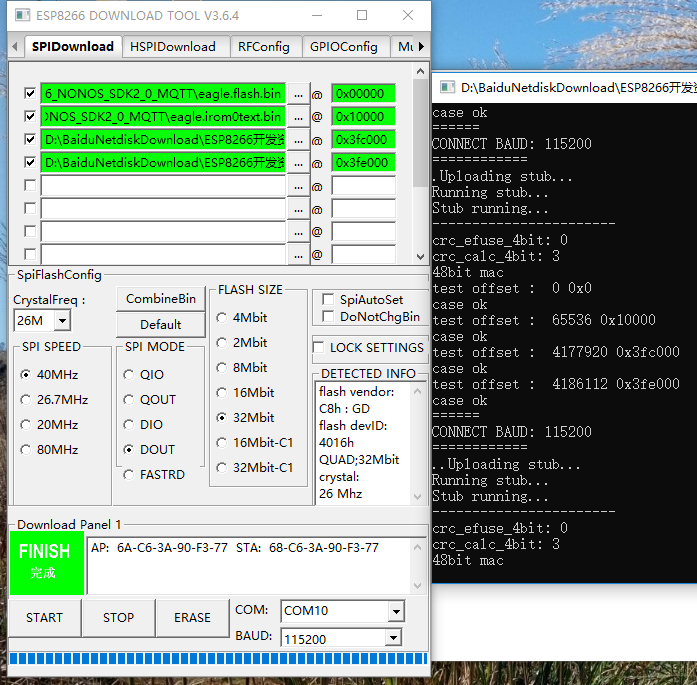This screenshot has width=697, height=685.
Task: Click the 0x3fe000 address field
Action: click(x=363, y=163)
